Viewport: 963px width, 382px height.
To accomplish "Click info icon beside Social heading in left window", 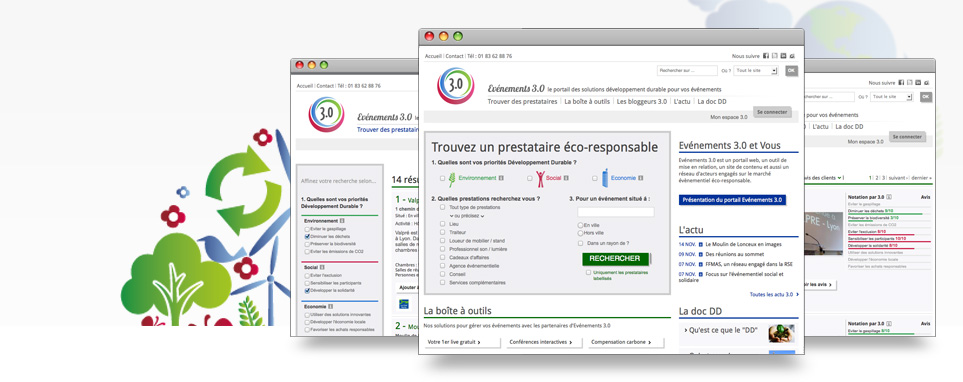I will (x=323, y=267).
